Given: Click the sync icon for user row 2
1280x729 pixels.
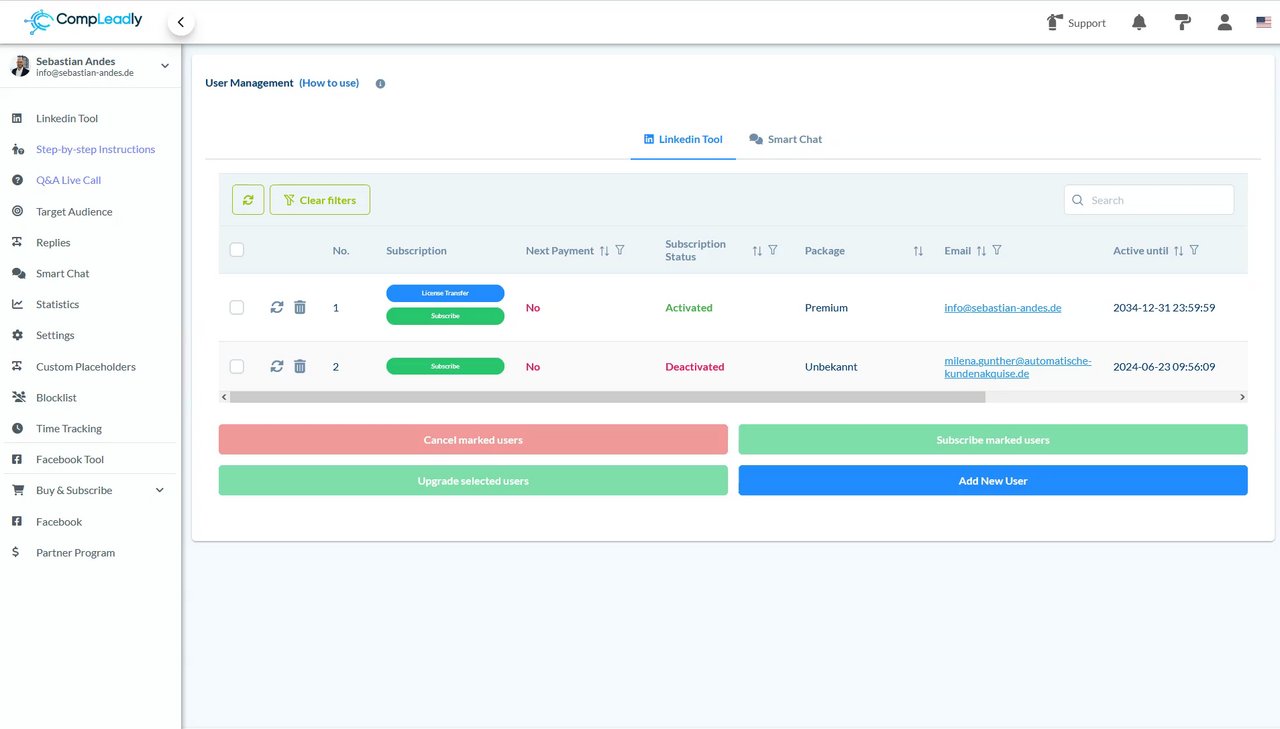Looking at the screenshot, I should [277, 367].
